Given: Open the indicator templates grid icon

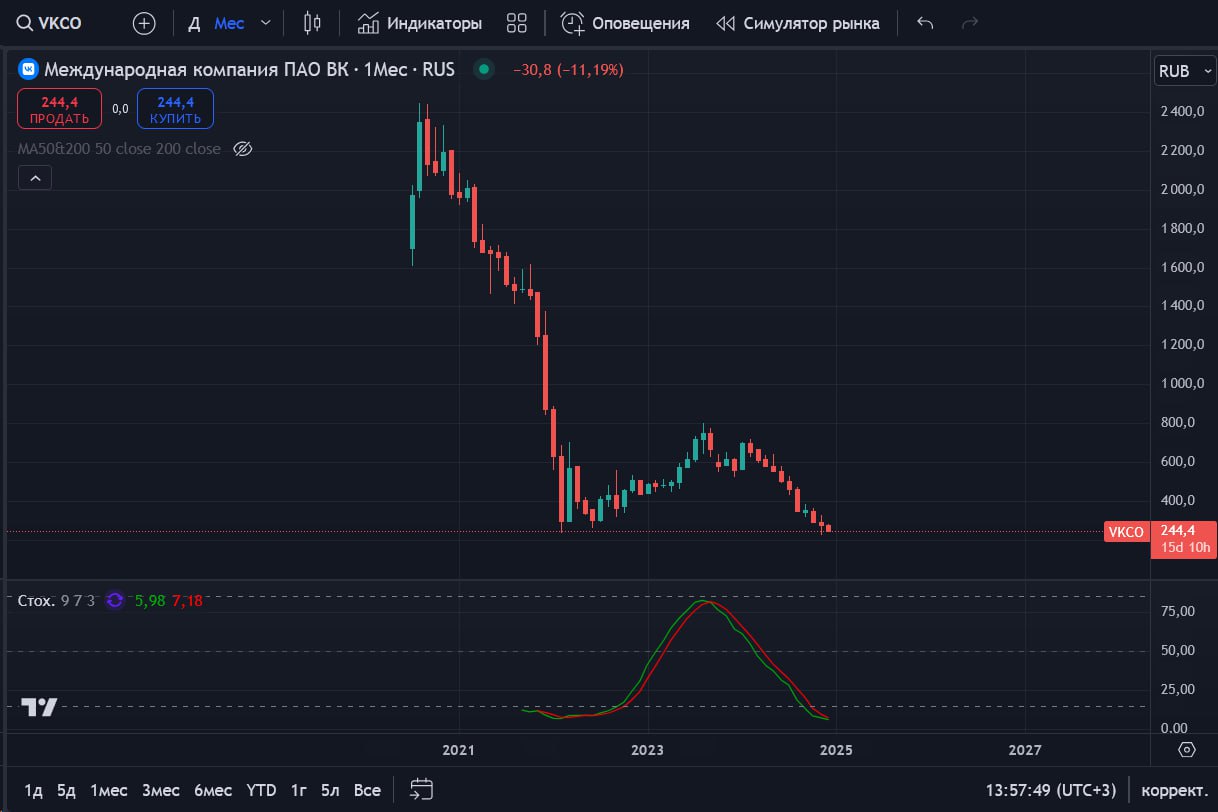Looking at the screenshot, I should (x=517, y=23).
